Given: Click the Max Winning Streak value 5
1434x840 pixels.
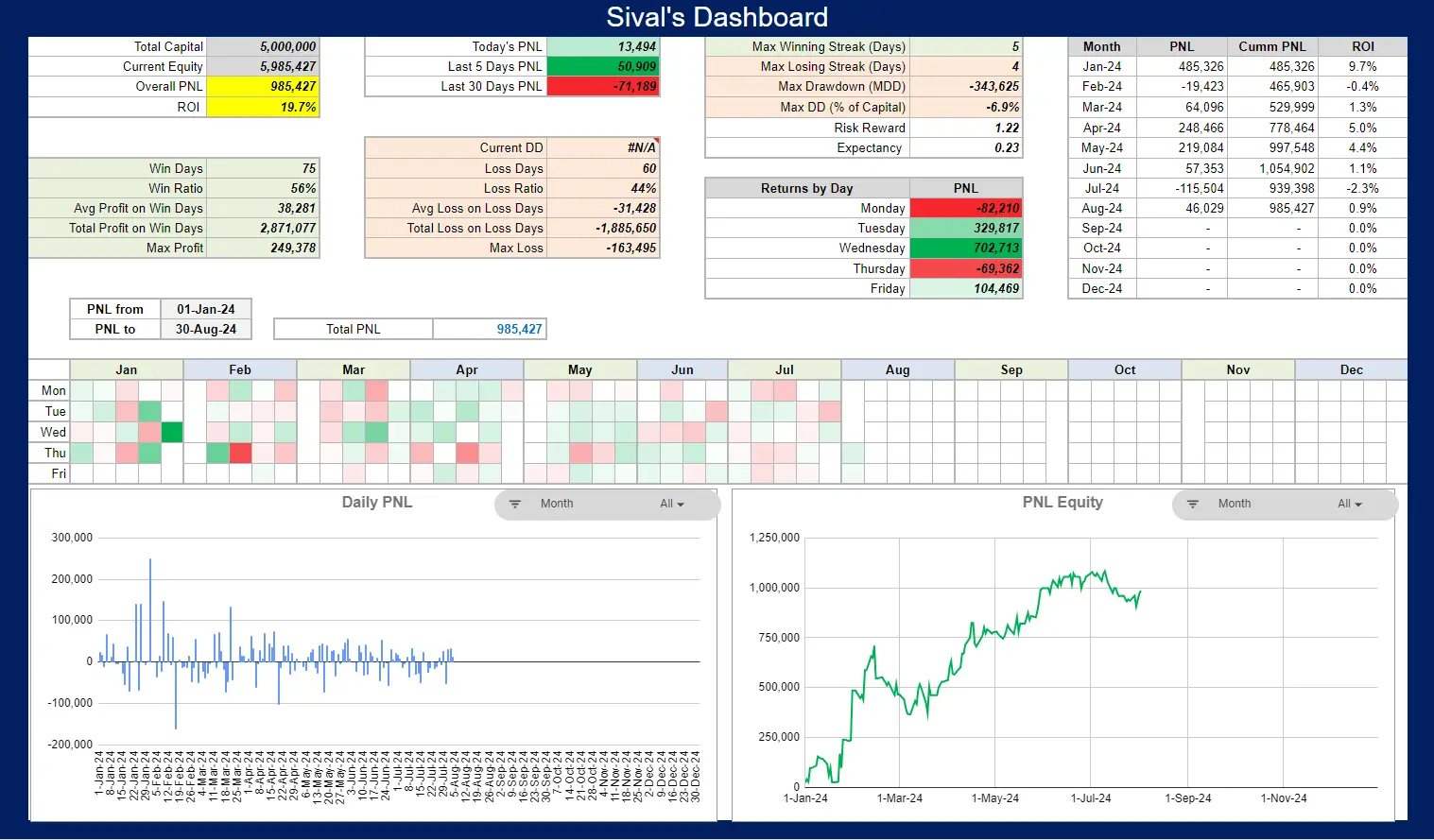Looking at the screenshot, I should point(966,46).
